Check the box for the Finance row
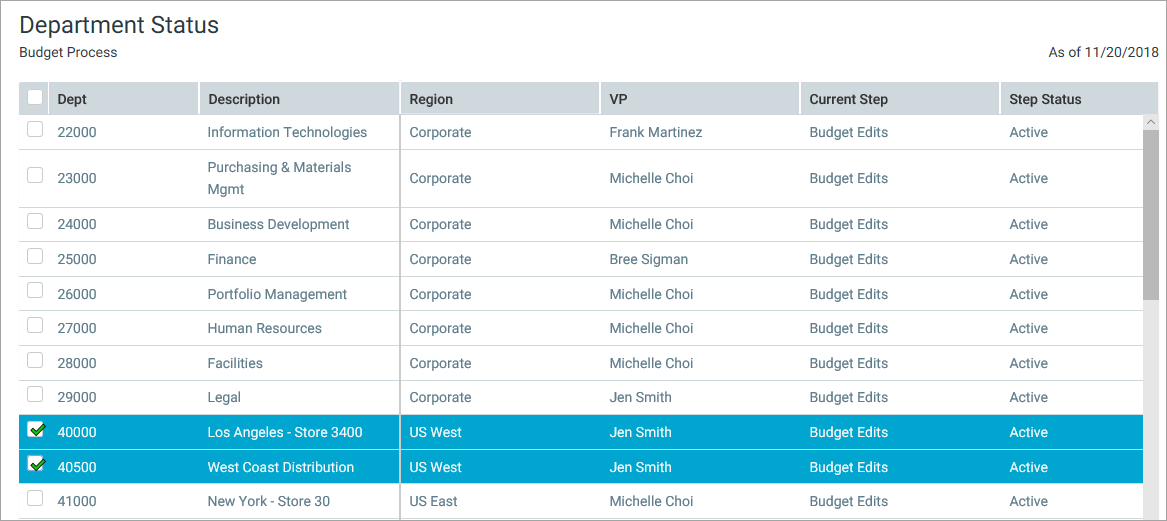The image size is (1167, 521). tap(35, 256)
